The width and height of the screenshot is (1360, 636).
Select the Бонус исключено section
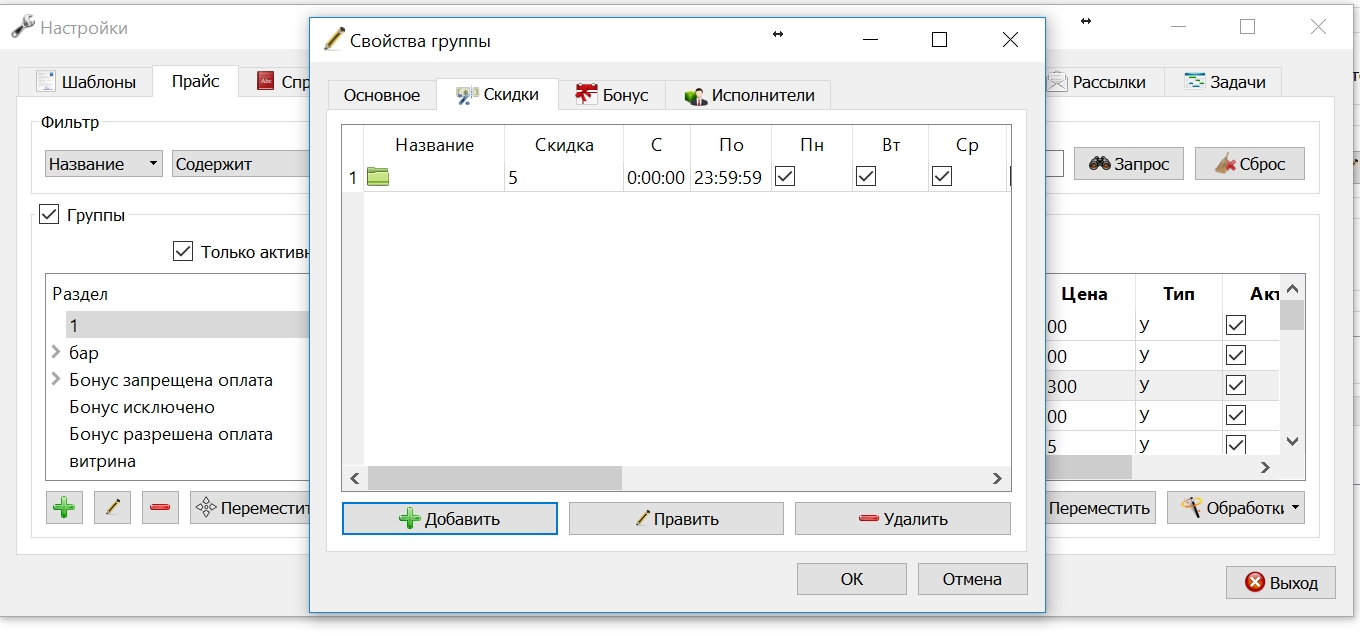(142, 407)
